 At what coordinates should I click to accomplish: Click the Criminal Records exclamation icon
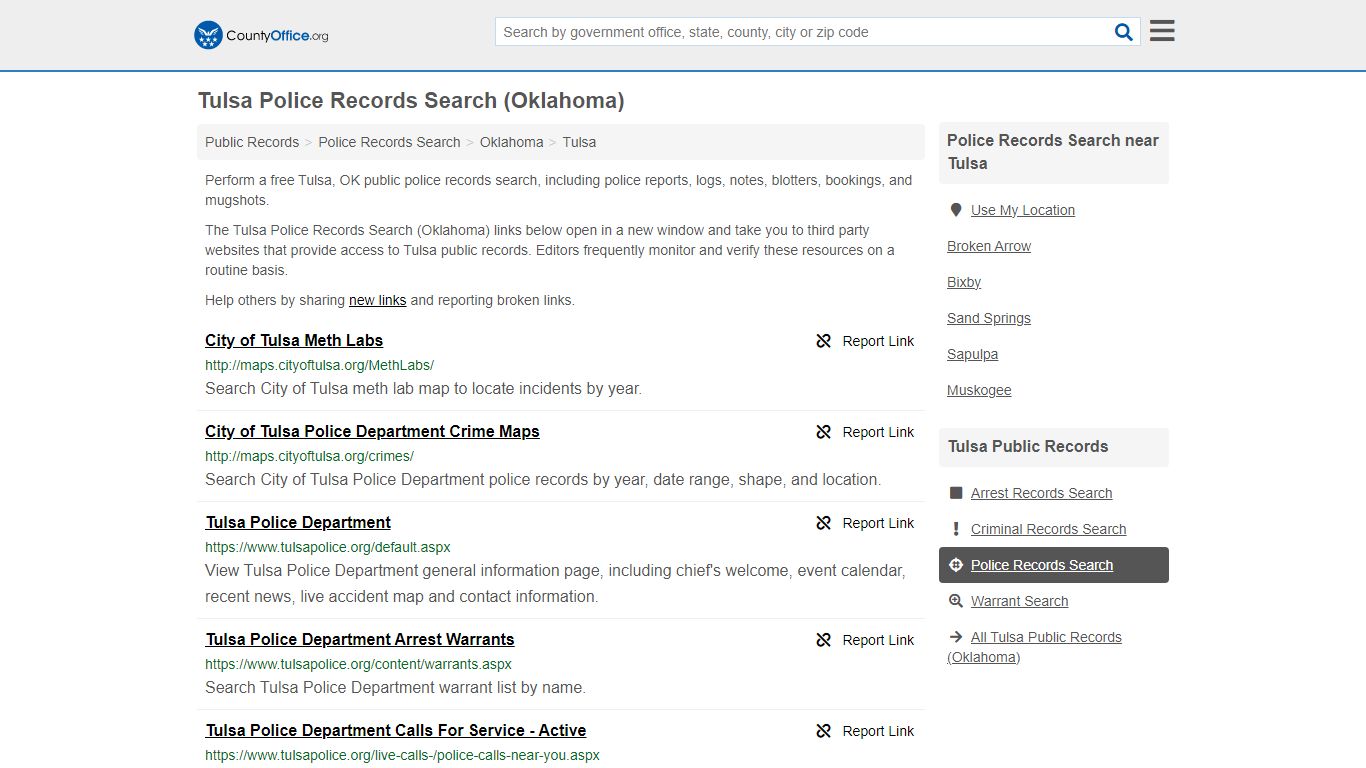(x=955, y=529)
